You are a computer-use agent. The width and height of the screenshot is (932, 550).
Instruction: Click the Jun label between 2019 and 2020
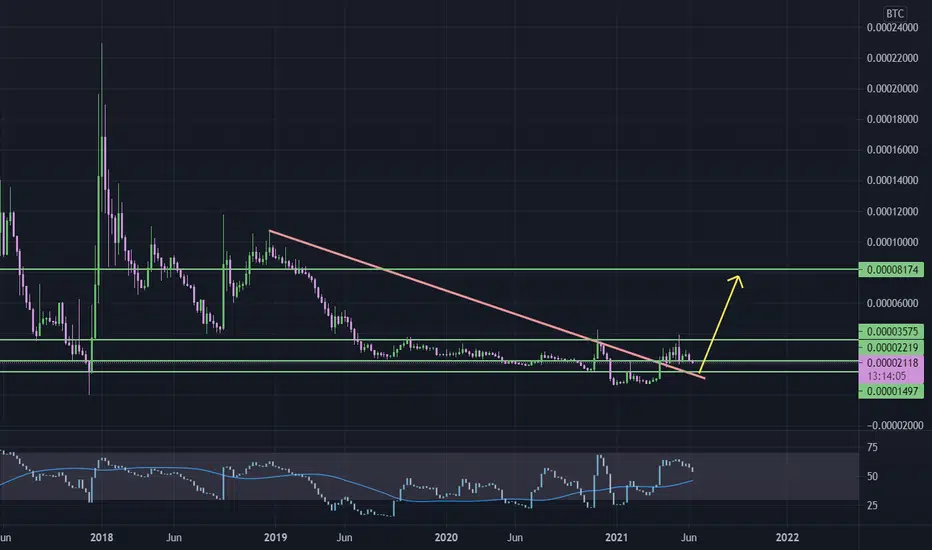(344, 538)
